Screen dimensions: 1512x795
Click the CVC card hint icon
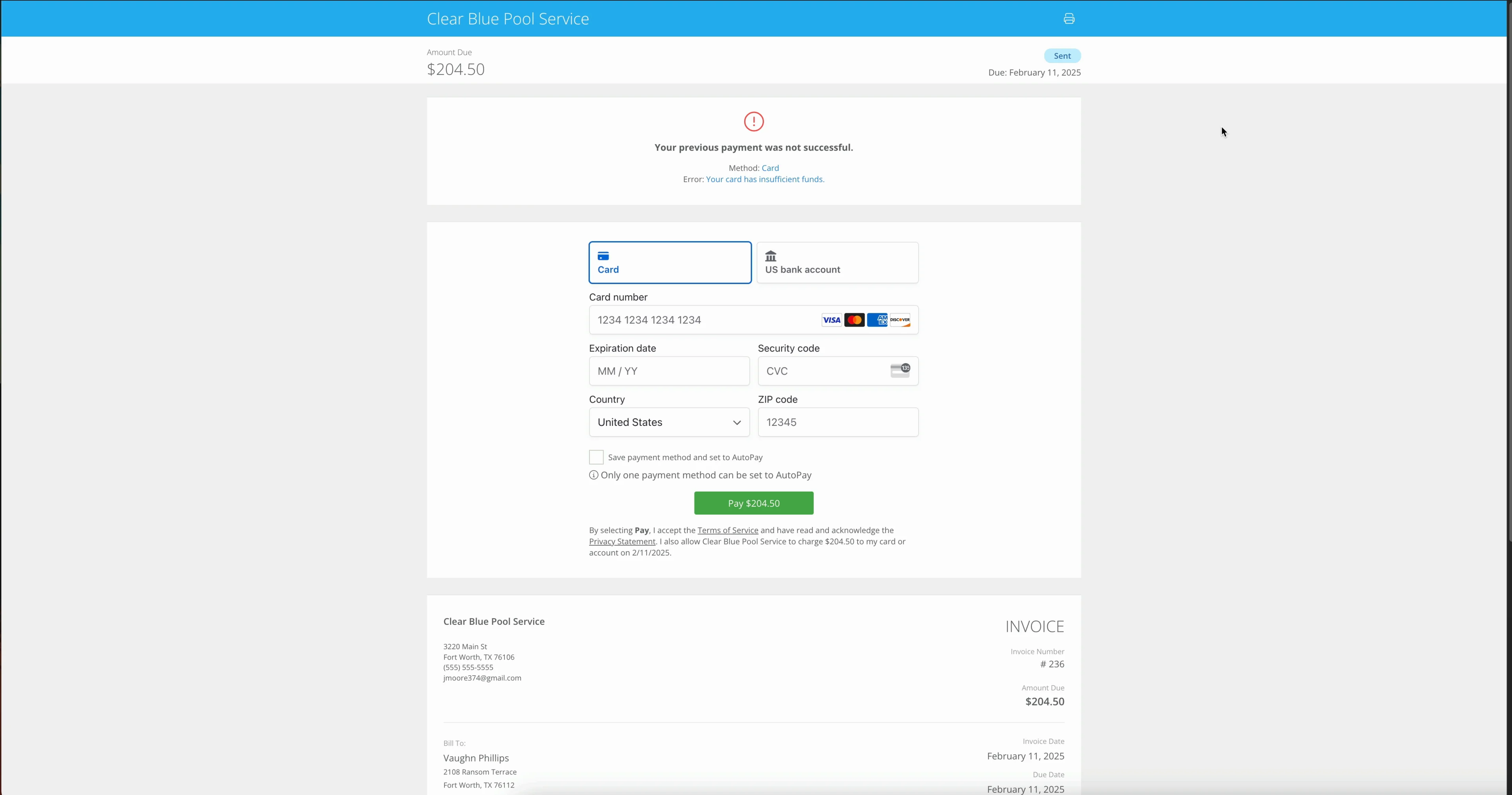900,370
